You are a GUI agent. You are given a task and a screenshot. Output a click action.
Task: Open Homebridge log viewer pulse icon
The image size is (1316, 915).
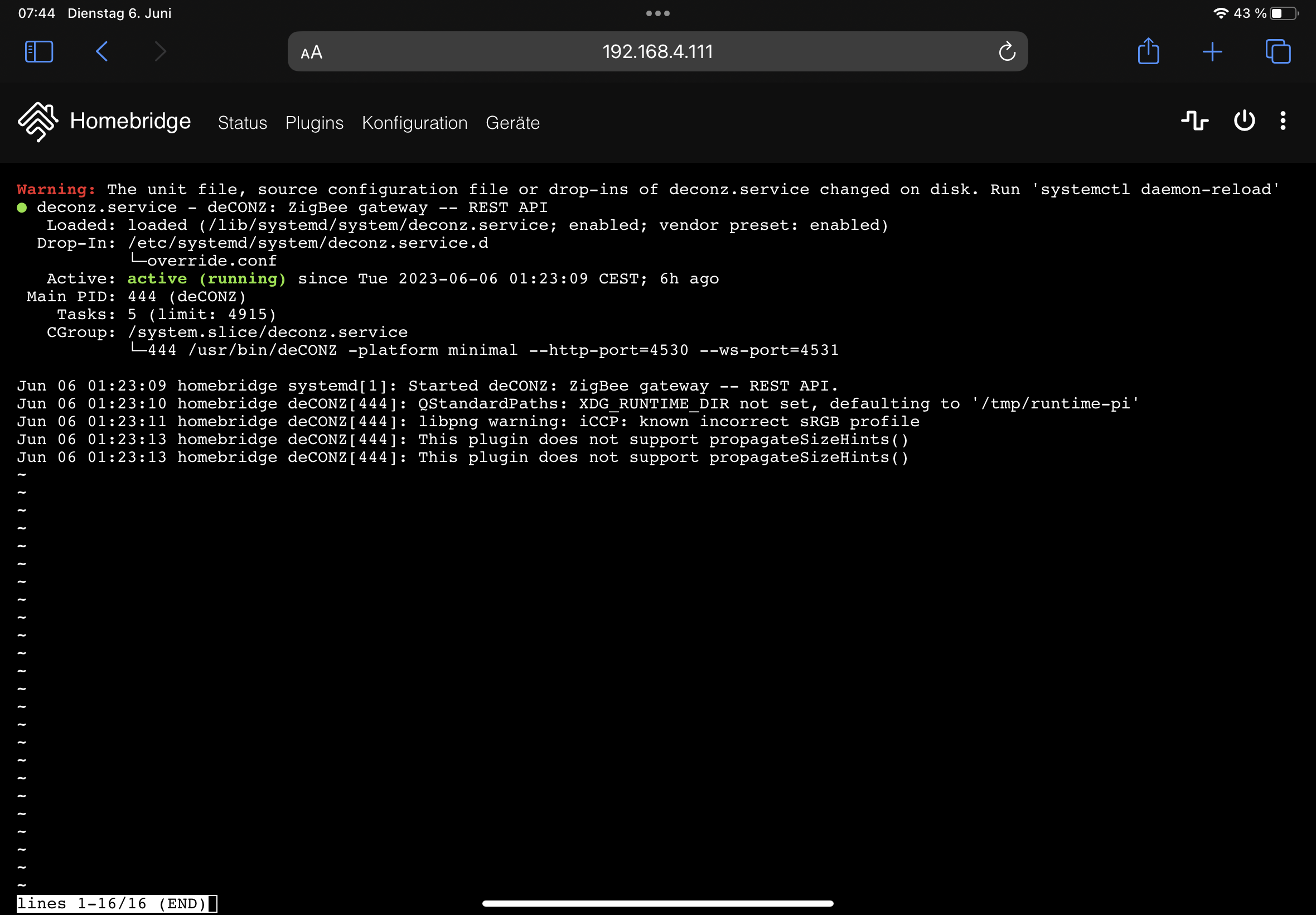point(1195,121)
